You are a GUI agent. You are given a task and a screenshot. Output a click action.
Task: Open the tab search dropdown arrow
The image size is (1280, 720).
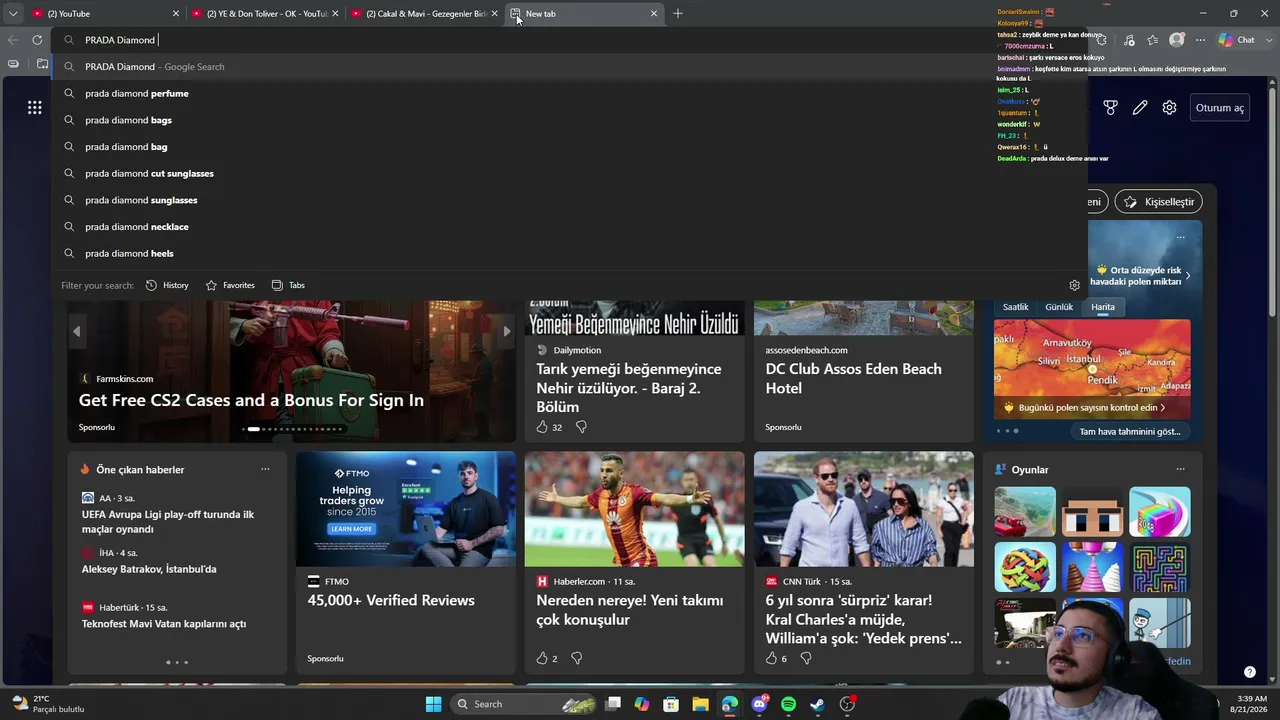12,14
